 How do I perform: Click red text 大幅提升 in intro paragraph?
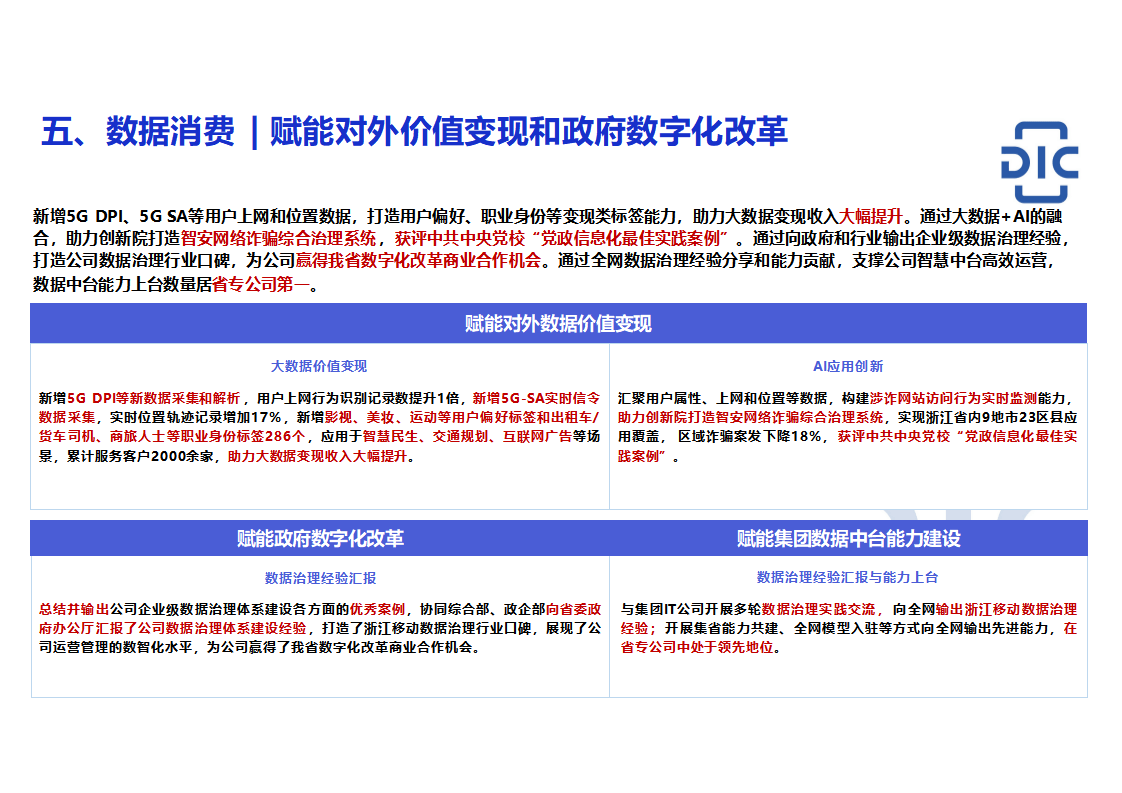(x=870, y=216)
